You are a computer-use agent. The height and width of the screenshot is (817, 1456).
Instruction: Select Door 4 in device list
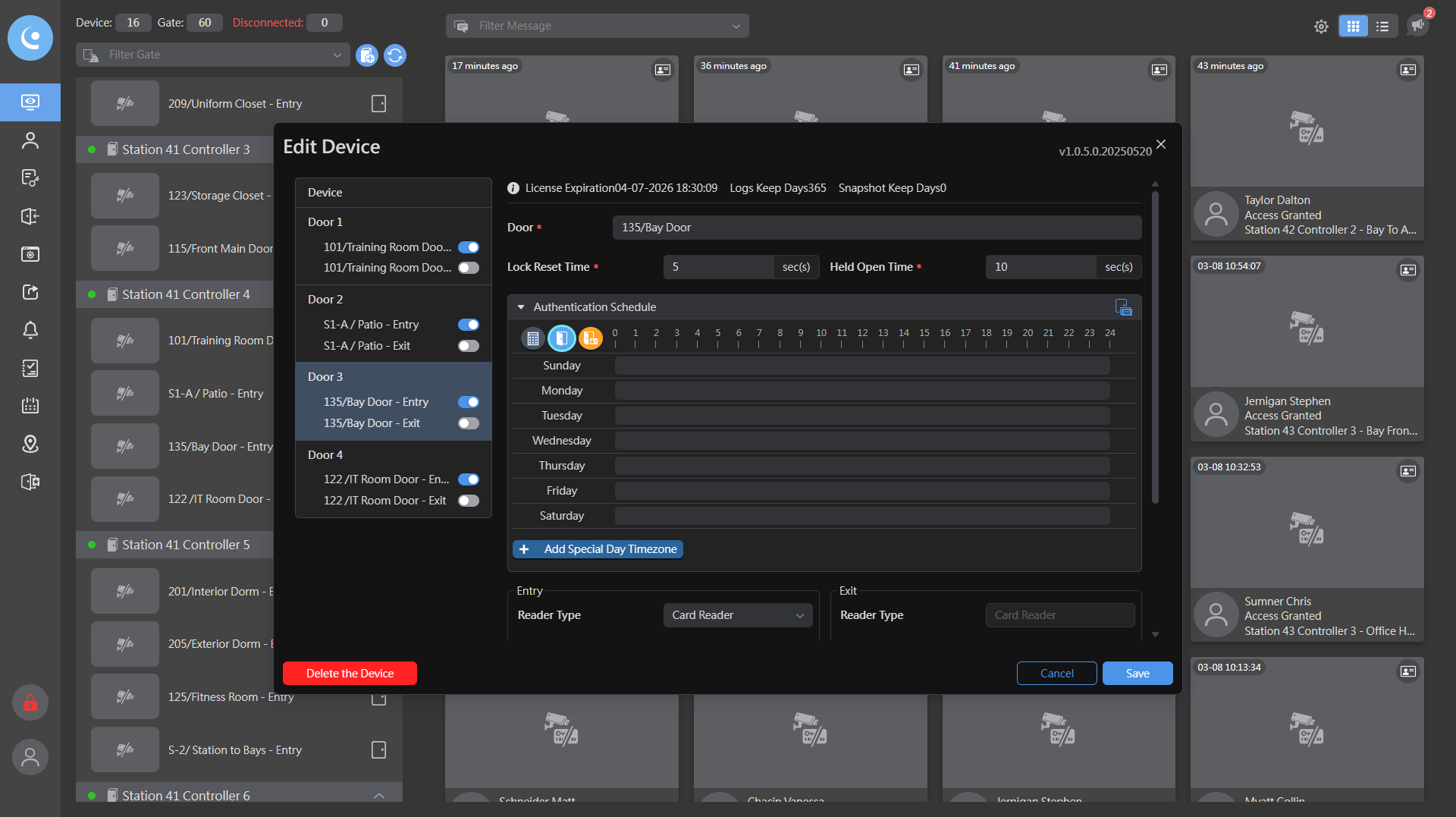[x=325, y=454]
